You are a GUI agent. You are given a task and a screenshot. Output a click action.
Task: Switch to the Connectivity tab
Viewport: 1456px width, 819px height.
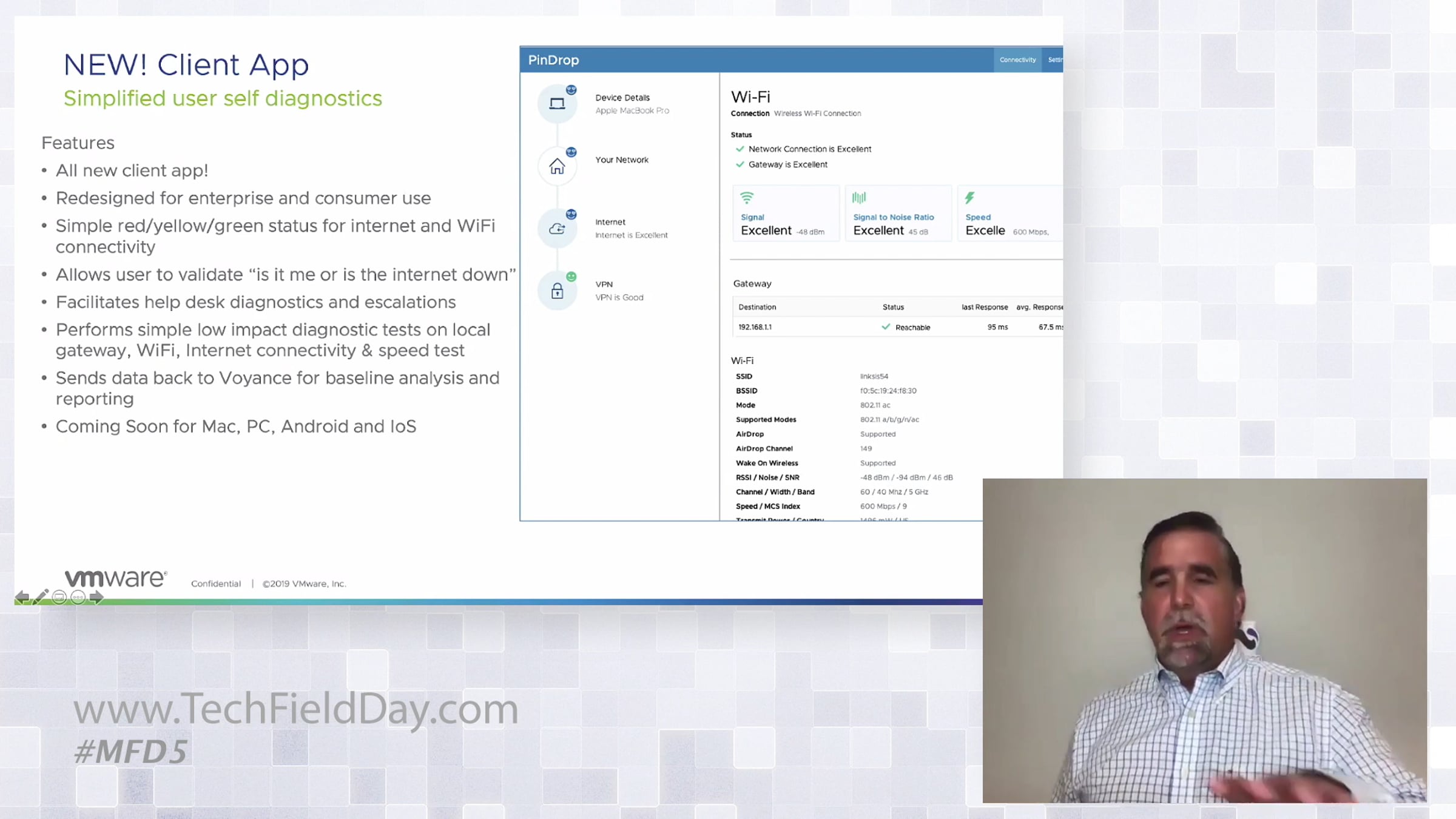pos(1017,59)
